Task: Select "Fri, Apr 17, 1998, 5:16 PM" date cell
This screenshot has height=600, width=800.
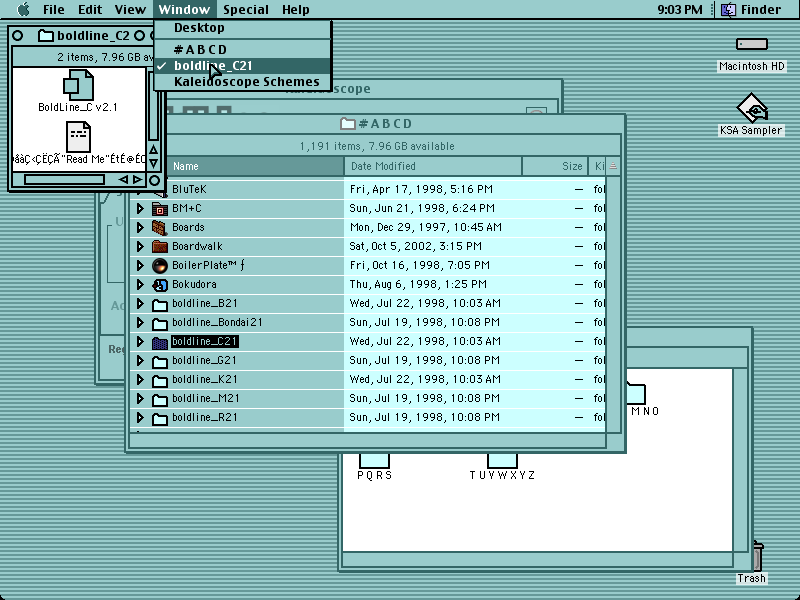Action: click(421, 189)
